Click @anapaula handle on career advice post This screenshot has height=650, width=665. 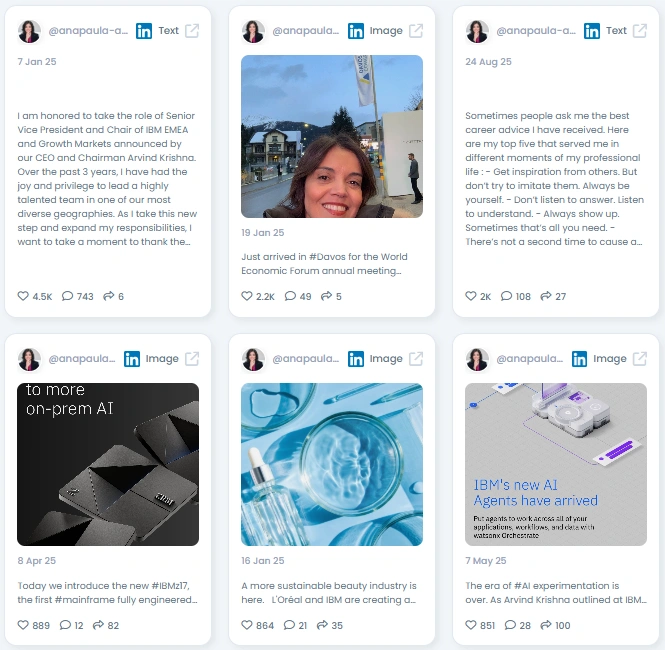pyautogui.click(x=536, y=31)
